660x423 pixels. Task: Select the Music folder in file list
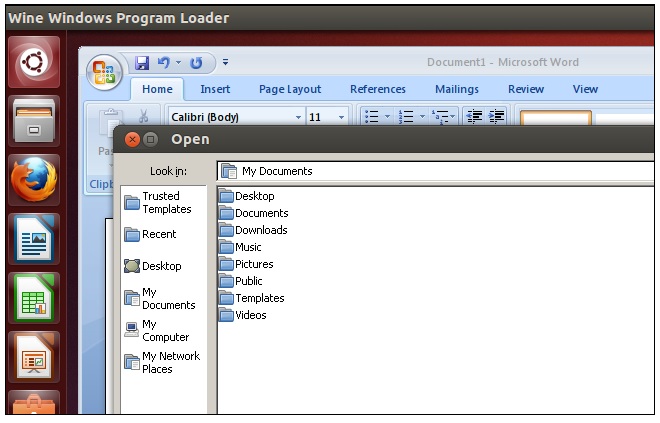click(240, 247)
